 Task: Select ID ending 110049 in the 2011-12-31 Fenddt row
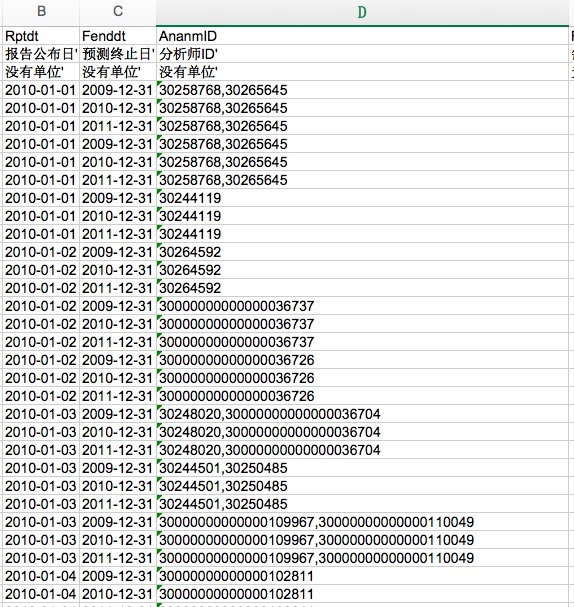point(362,558)
